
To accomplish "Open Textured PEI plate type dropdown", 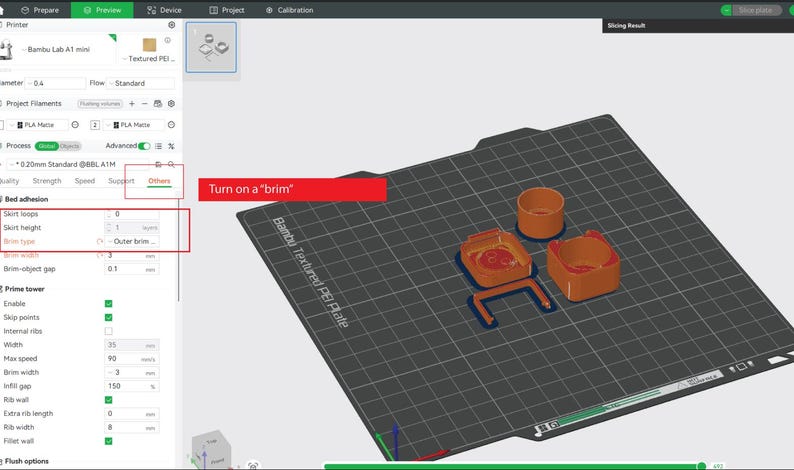I will (x=148, y=59).
